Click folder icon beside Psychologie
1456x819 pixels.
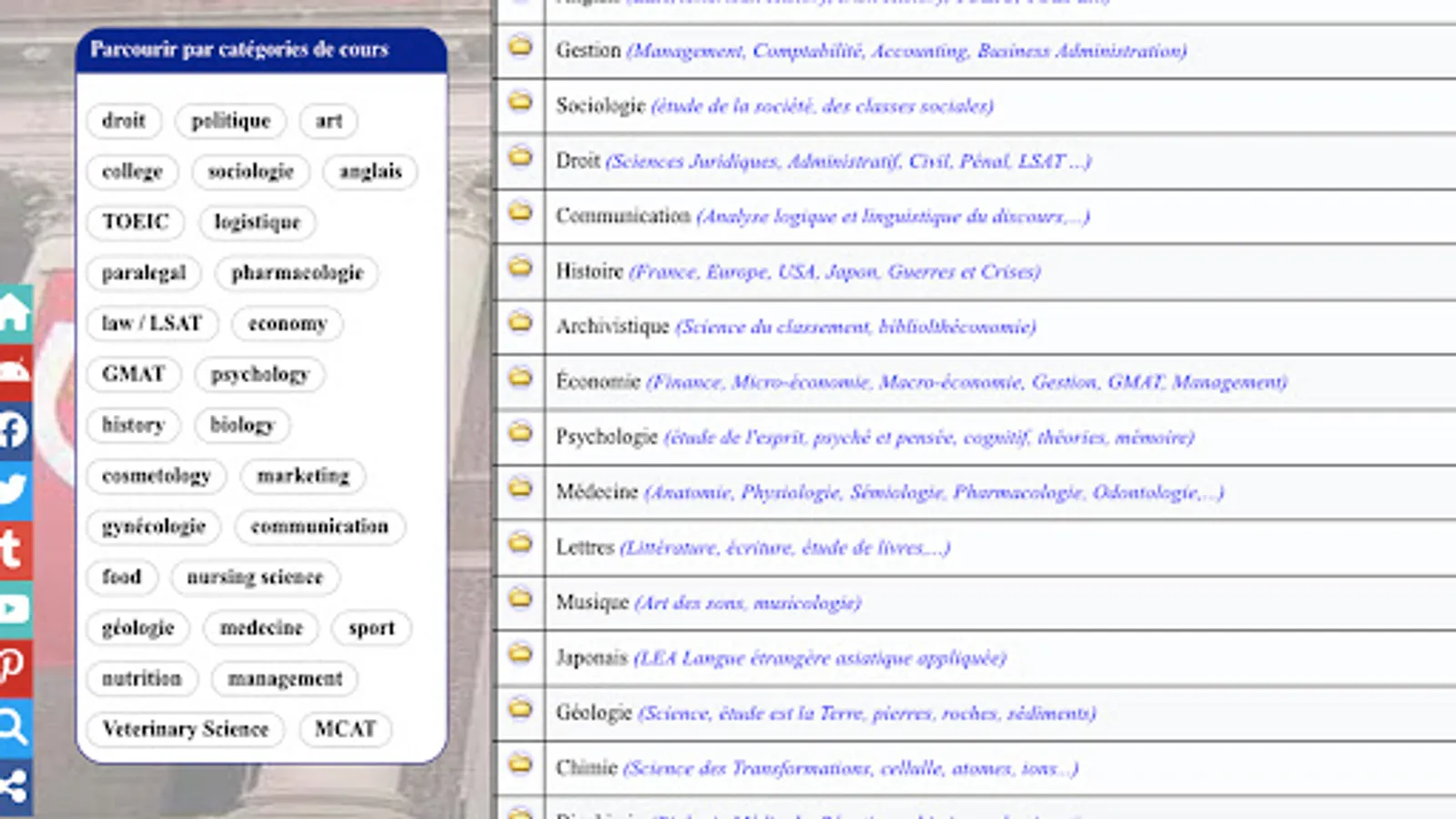(521, 432)
